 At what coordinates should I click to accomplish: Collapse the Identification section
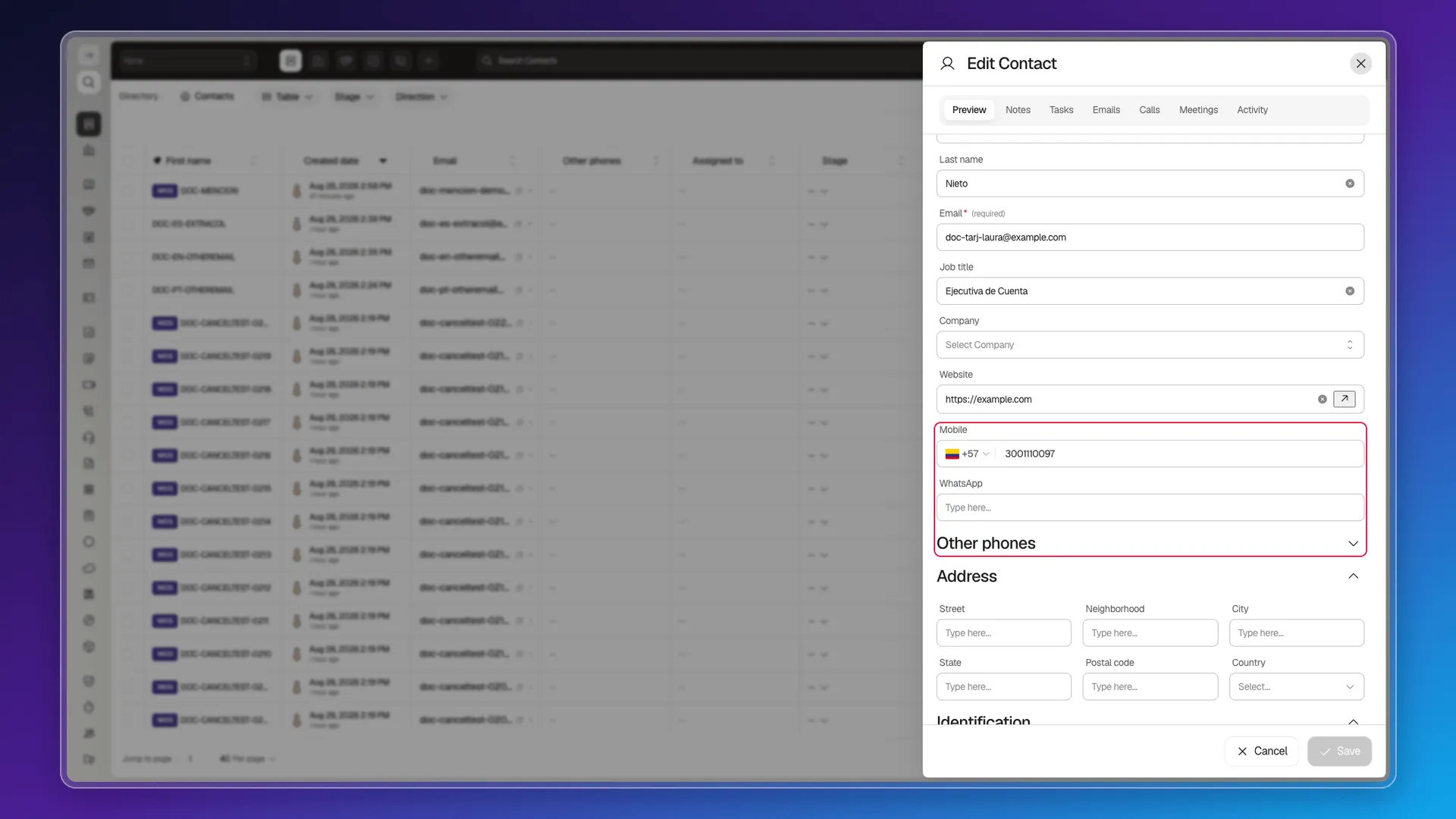tap(1353, 721)
